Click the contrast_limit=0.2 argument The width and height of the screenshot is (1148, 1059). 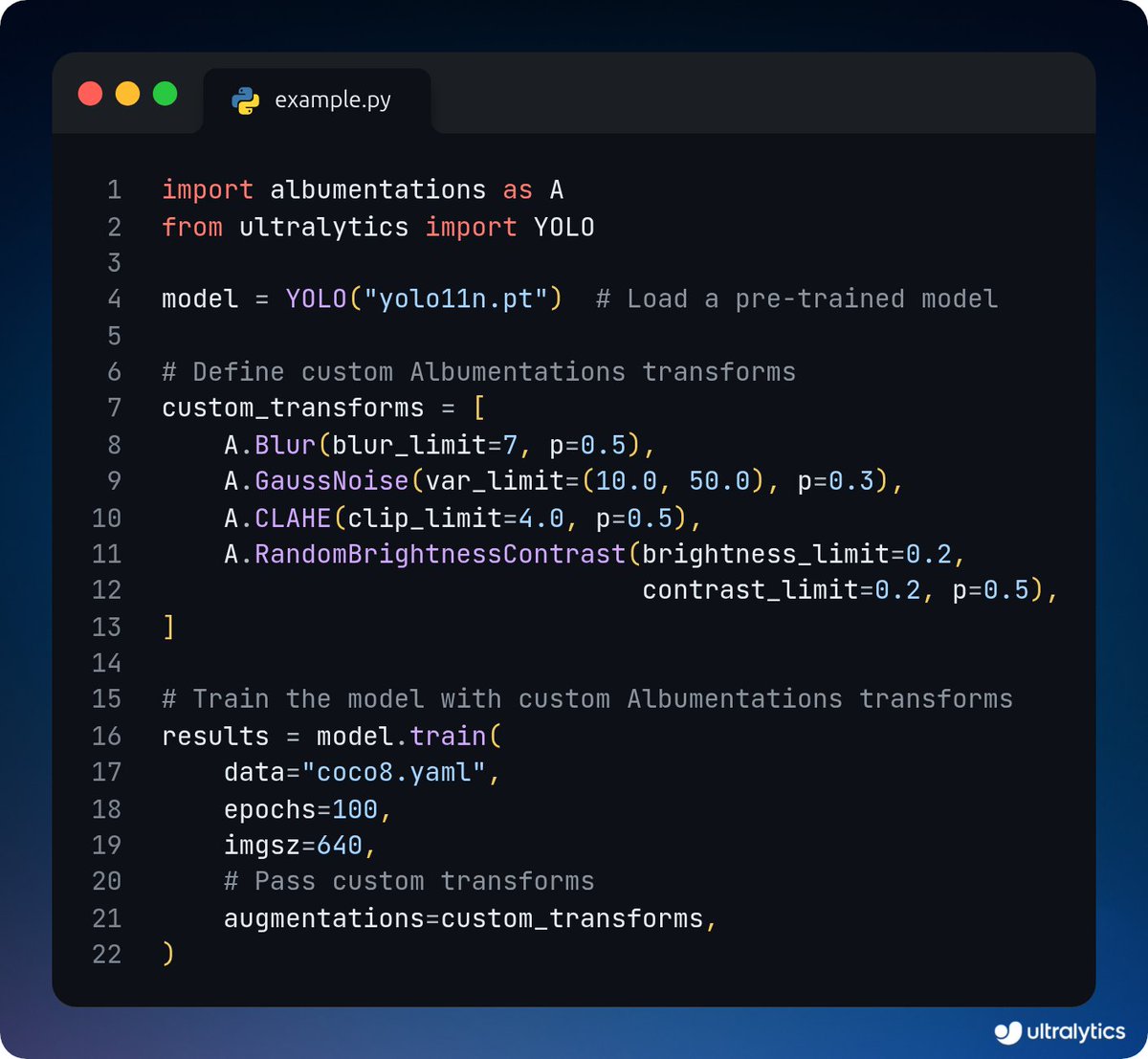click(x=781, y=590)
